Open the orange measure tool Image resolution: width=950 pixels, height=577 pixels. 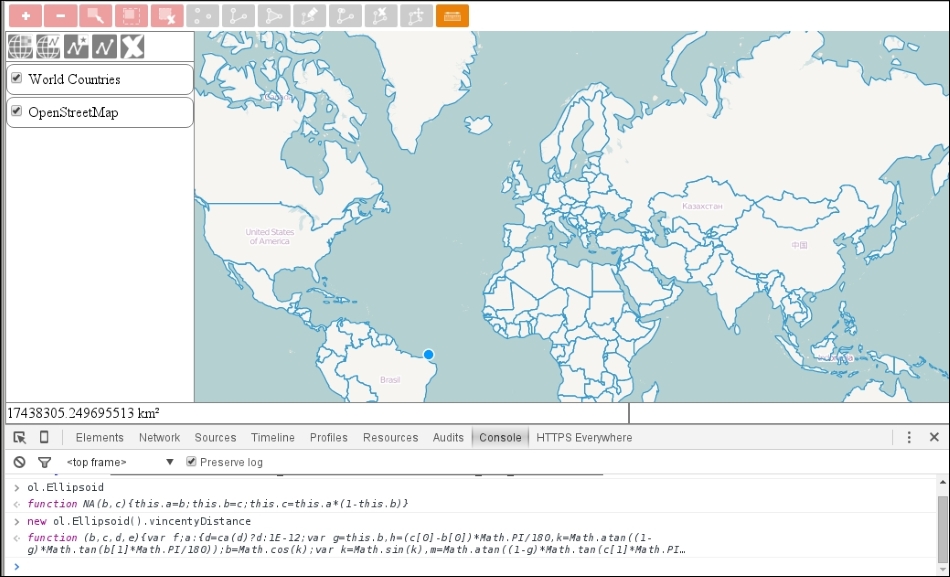point(452,16)
